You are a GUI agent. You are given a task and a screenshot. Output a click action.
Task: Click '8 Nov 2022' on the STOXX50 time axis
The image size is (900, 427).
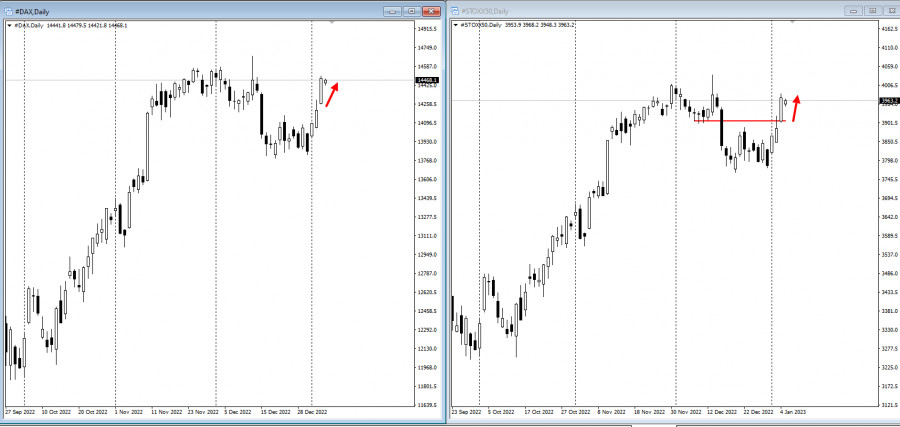(x=613, y=412)
